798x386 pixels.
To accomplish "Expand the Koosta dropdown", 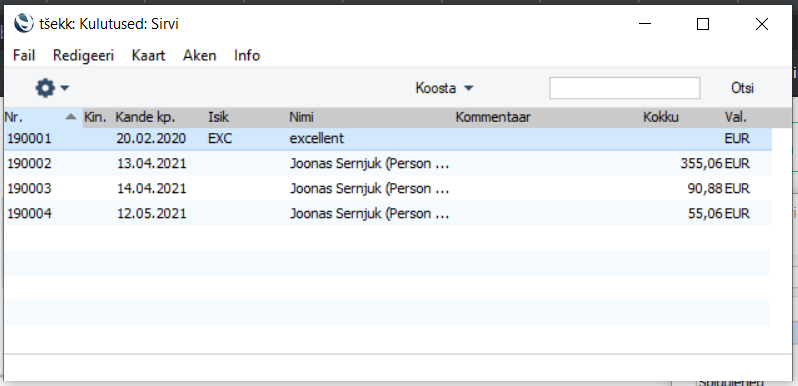I will tap(444, 89).
